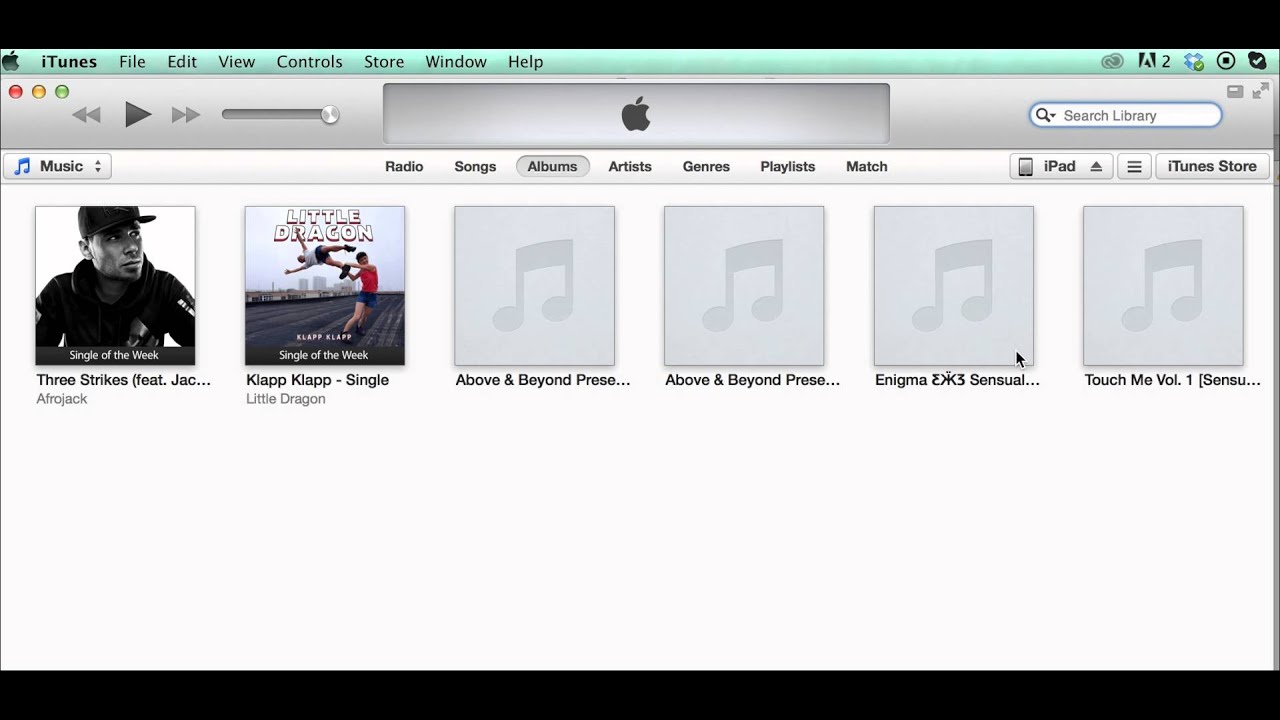Switch to the Songs view
Image resolution: width=1280 pixels, height=720 pixels.
[475, 167]
